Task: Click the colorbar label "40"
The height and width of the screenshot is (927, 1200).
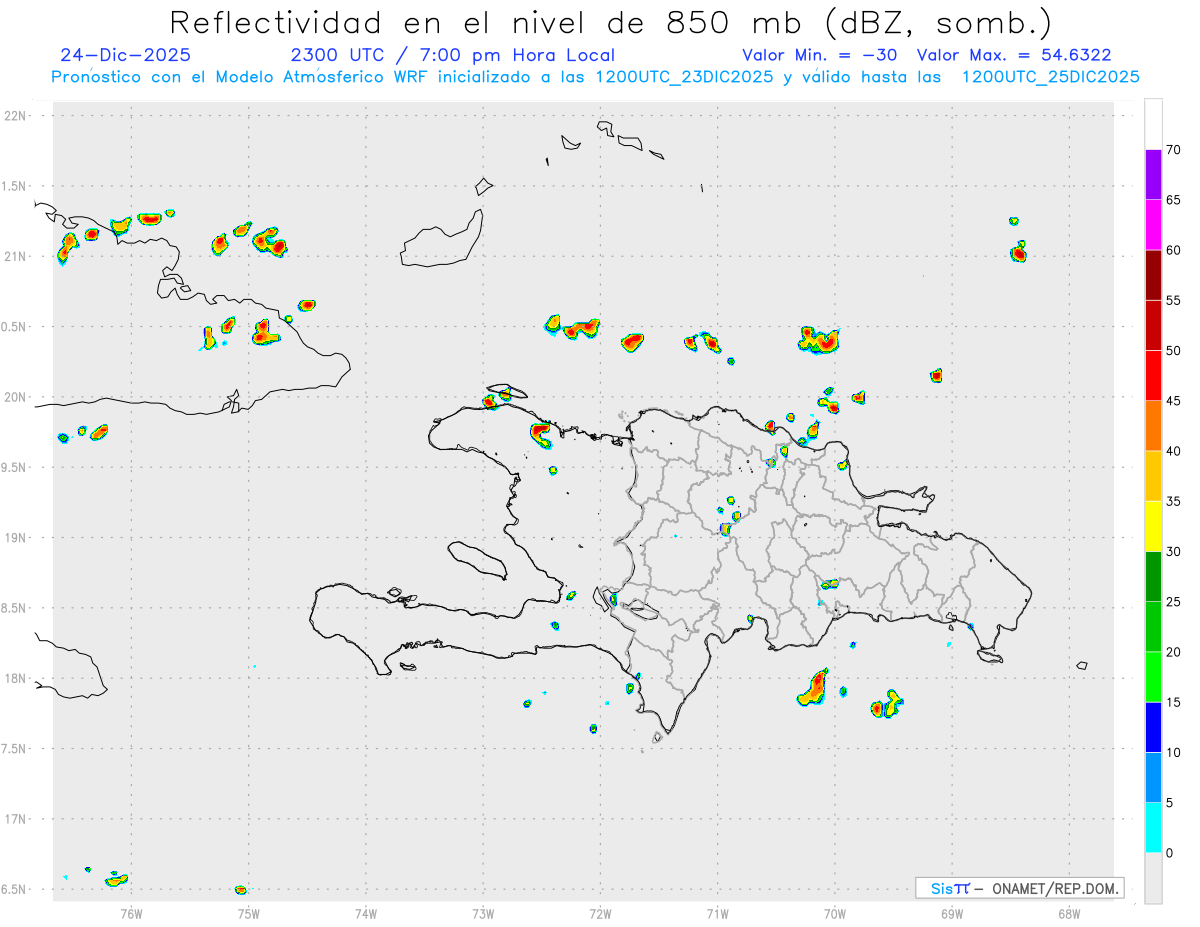Action: 1172,451
